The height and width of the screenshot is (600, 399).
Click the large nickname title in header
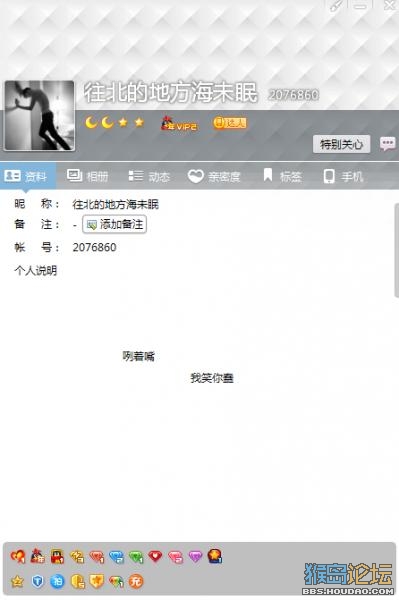point(171,93)
